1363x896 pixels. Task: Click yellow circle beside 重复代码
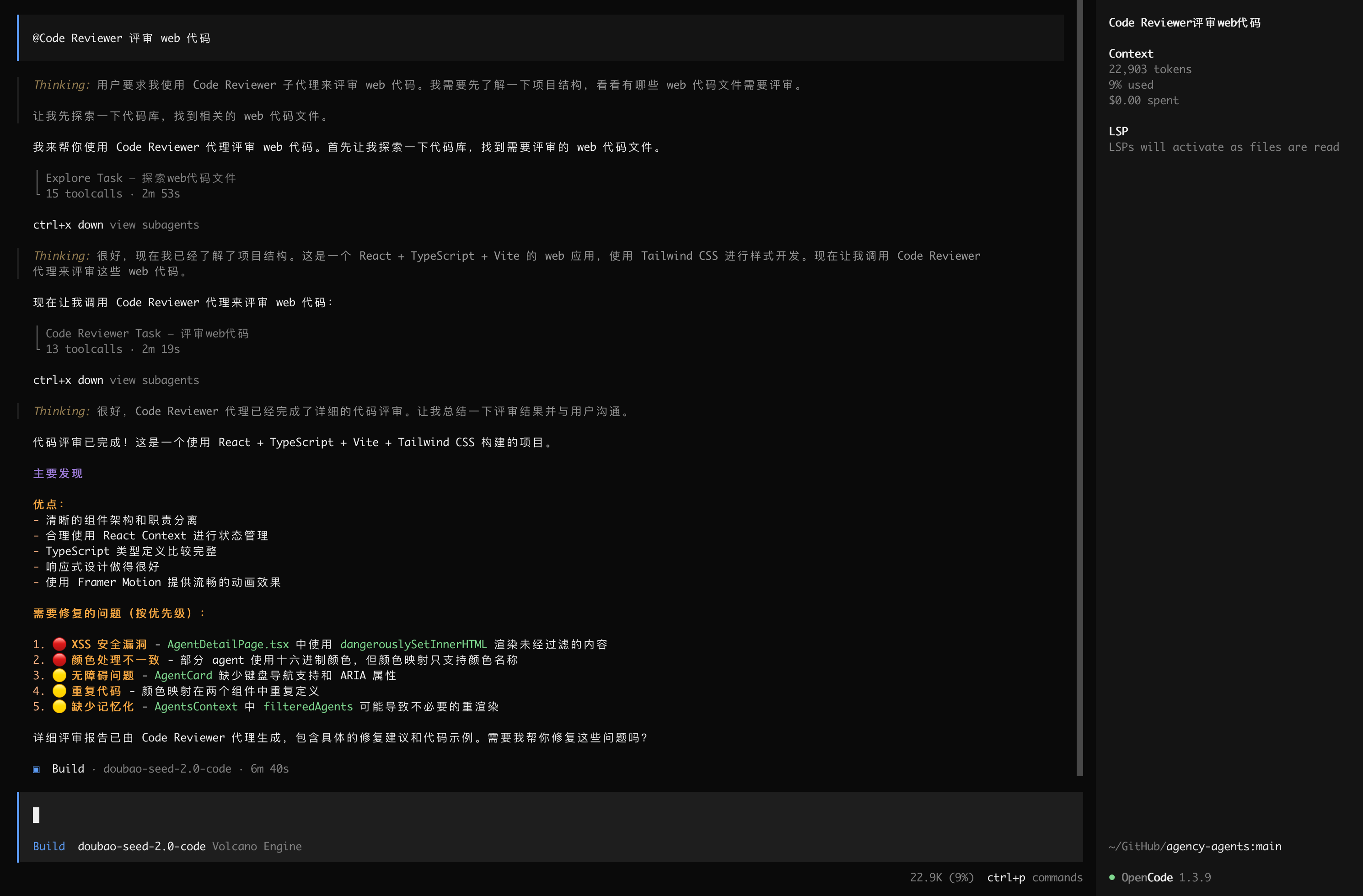pyautogui.click(x=59, y=691)
